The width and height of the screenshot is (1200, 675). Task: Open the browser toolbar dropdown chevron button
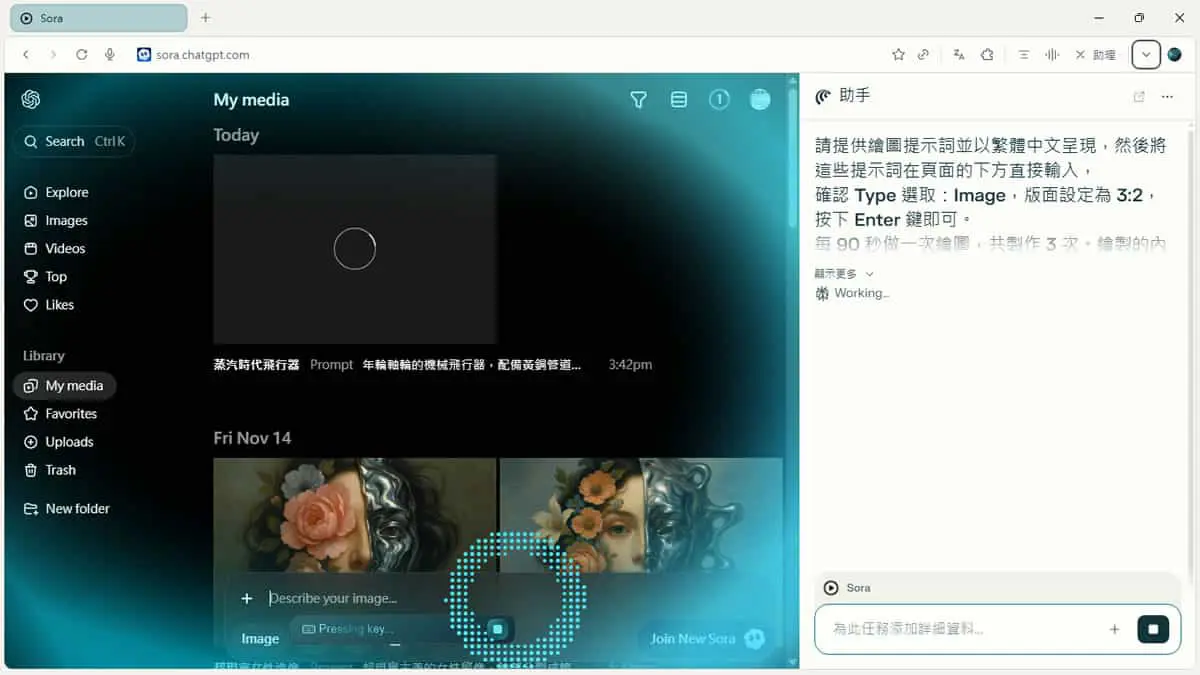pos(1146,55)
